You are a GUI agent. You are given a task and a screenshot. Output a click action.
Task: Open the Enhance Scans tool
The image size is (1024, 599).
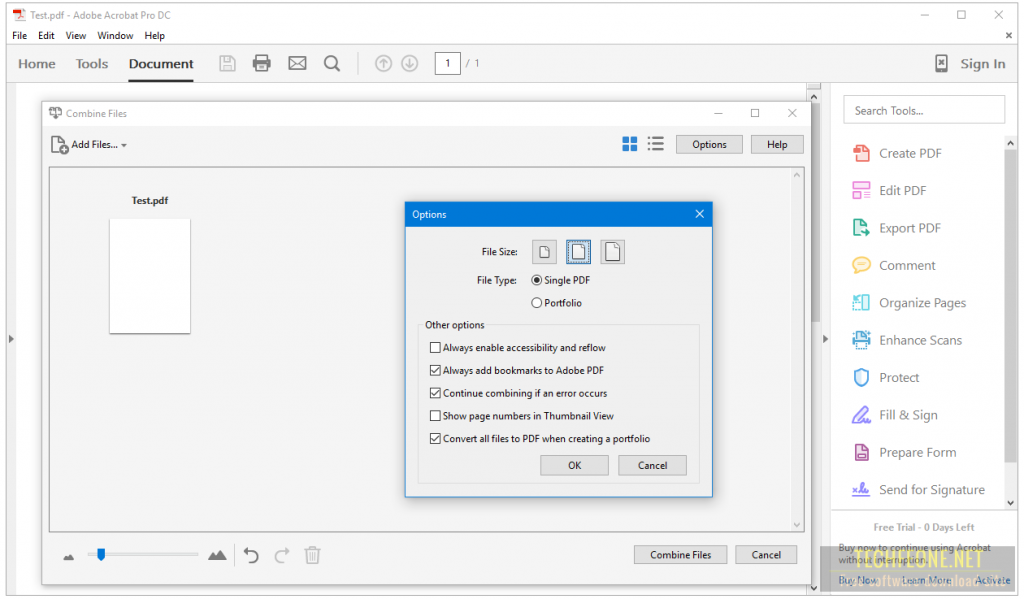907,340
